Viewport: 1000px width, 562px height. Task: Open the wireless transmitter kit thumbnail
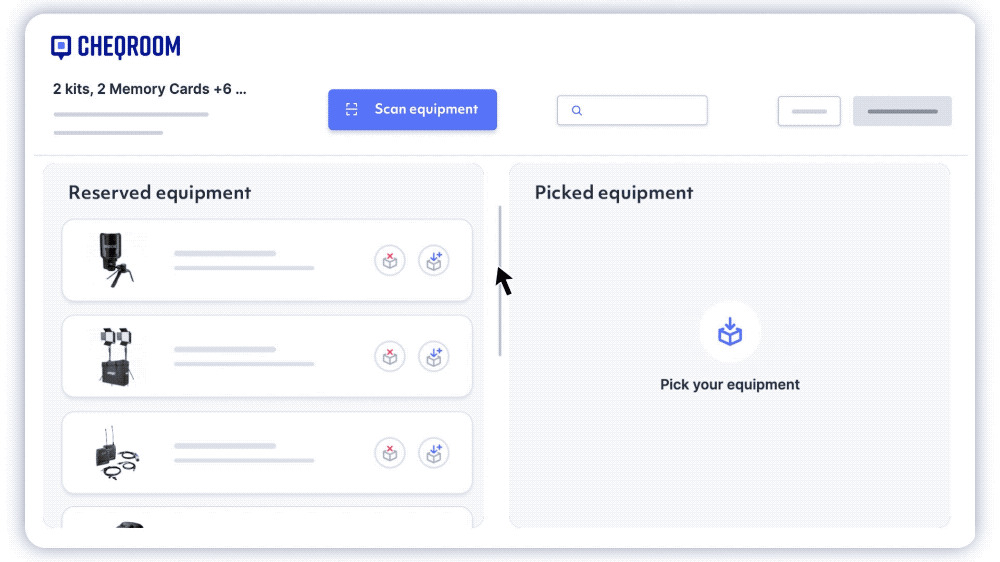click(117, 453)
